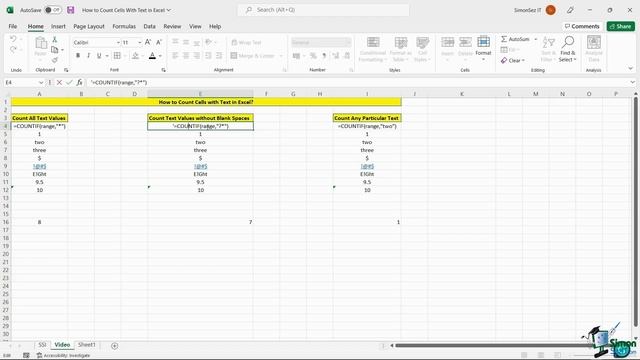Select the SSI sheet tab
This screenshot has width=640, height=360.
42,345
